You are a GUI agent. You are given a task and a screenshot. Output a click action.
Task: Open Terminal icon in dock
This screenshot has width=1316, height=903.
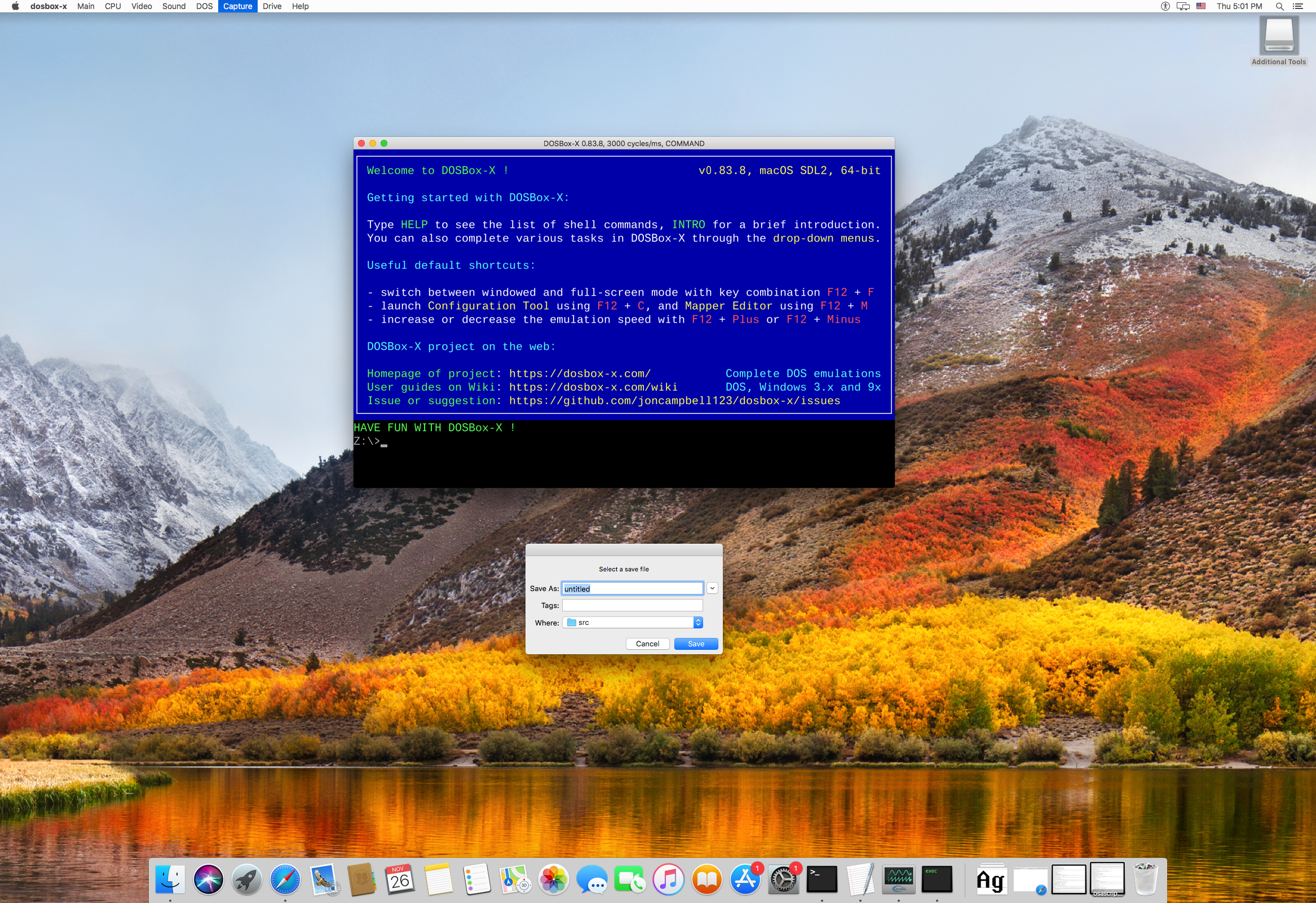click(x=822, y=880)
